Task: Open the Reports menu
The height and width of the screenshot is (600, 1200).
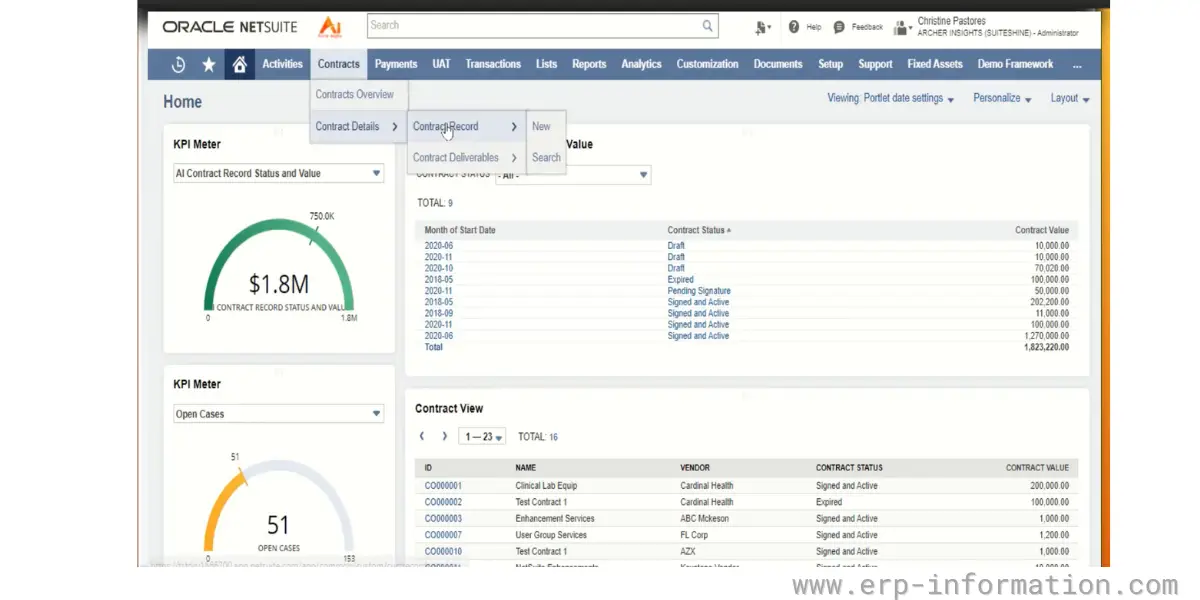Action: tap(589, 64)
